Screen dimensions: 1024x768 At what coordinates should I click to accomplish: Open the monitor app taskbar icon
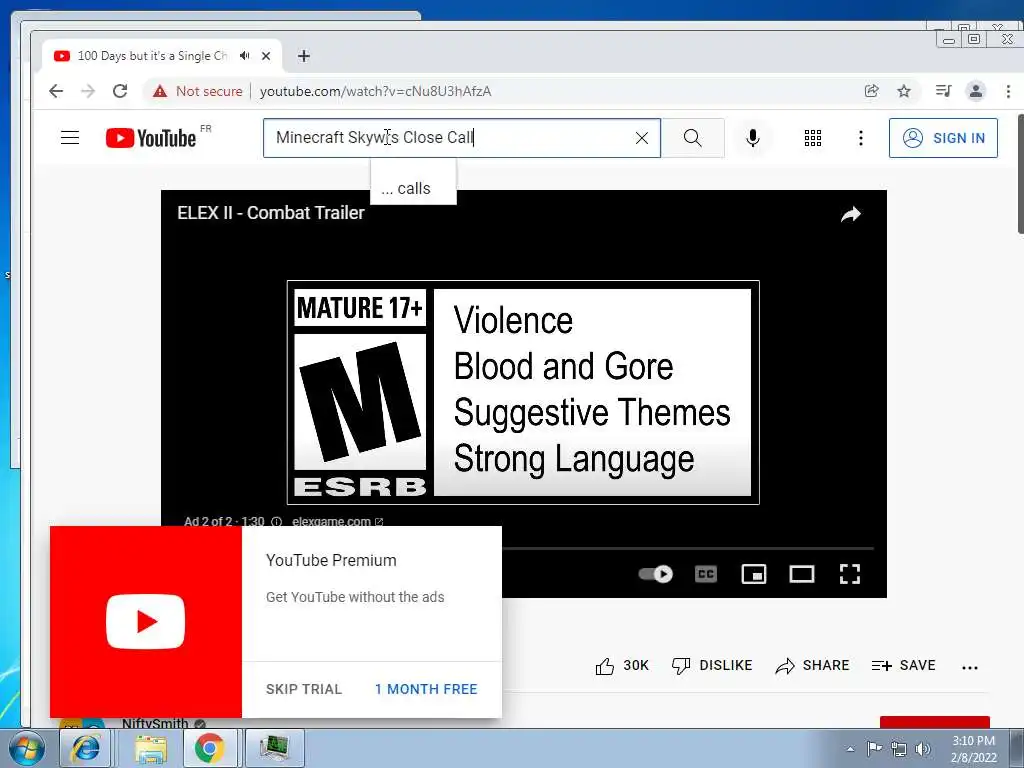(x=274, y=748)
